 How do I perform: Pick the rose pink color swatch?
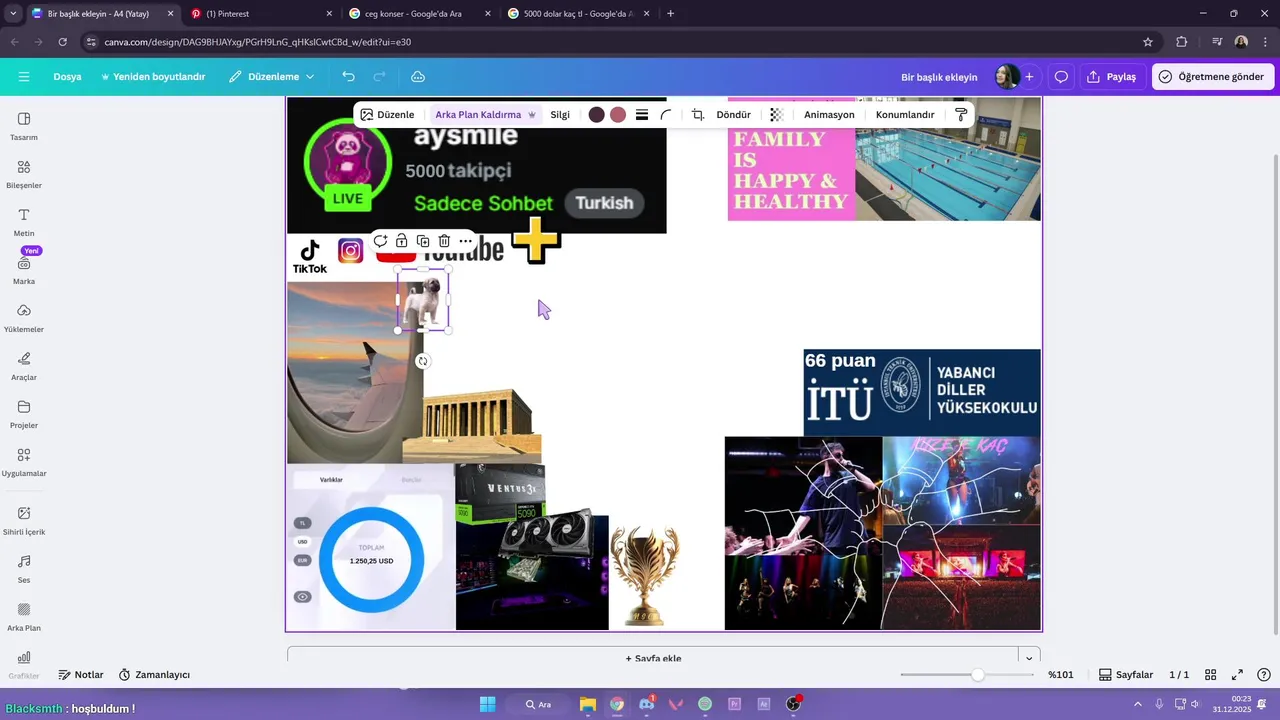tap(618, 115)
